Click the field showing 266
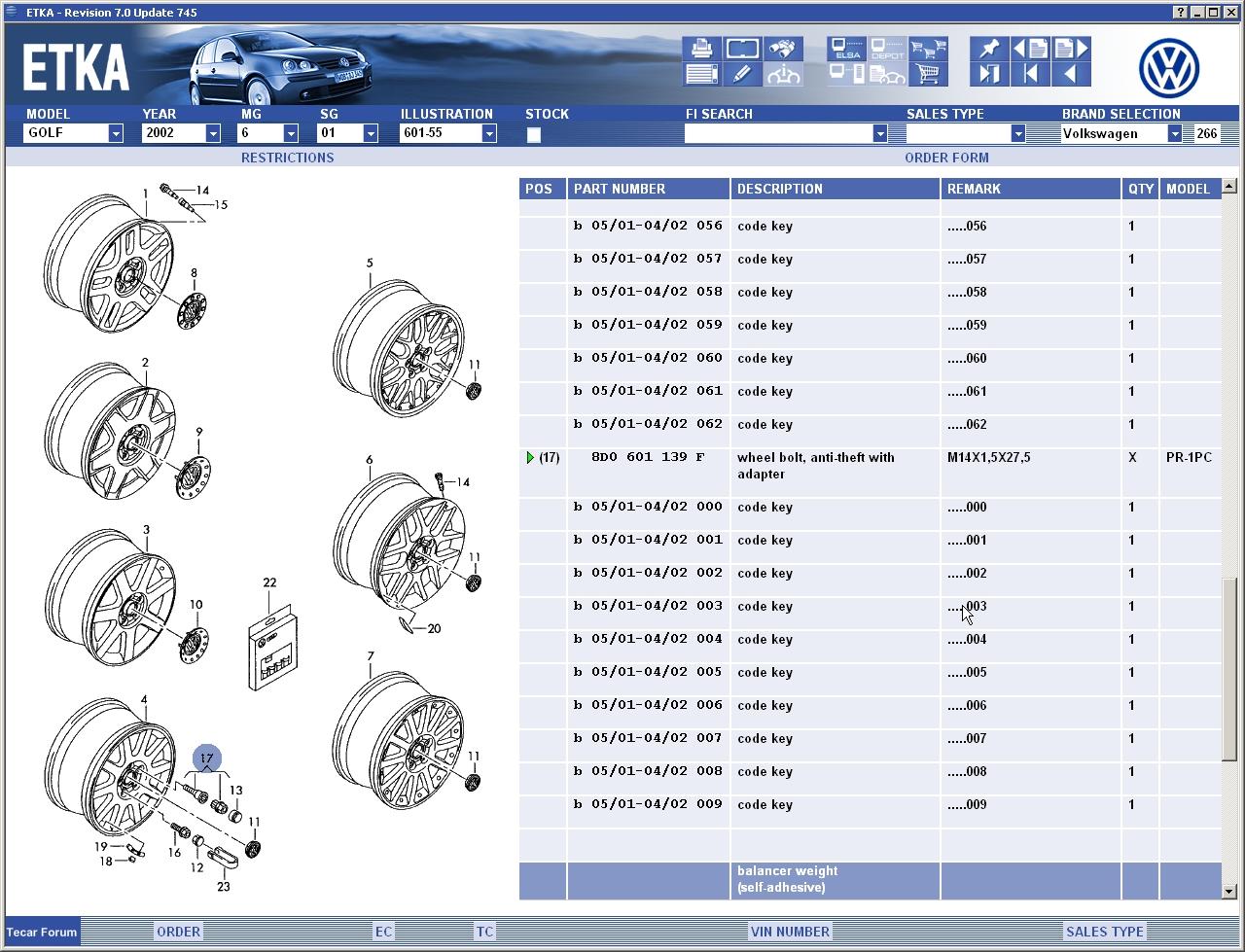This screenshot has width=1245, height=952. tap(1207, 134)
